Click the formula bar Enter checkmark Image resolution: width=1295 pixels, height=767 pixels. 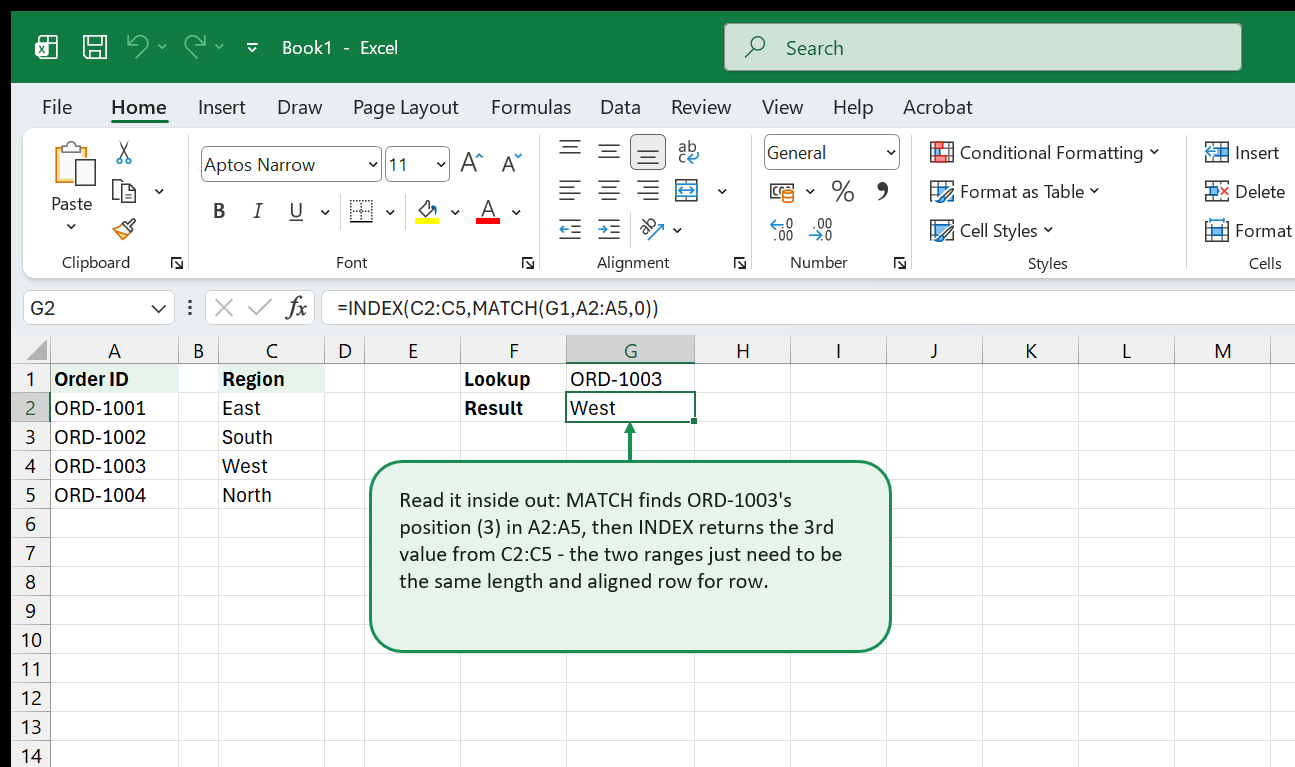tap(260, 308)
